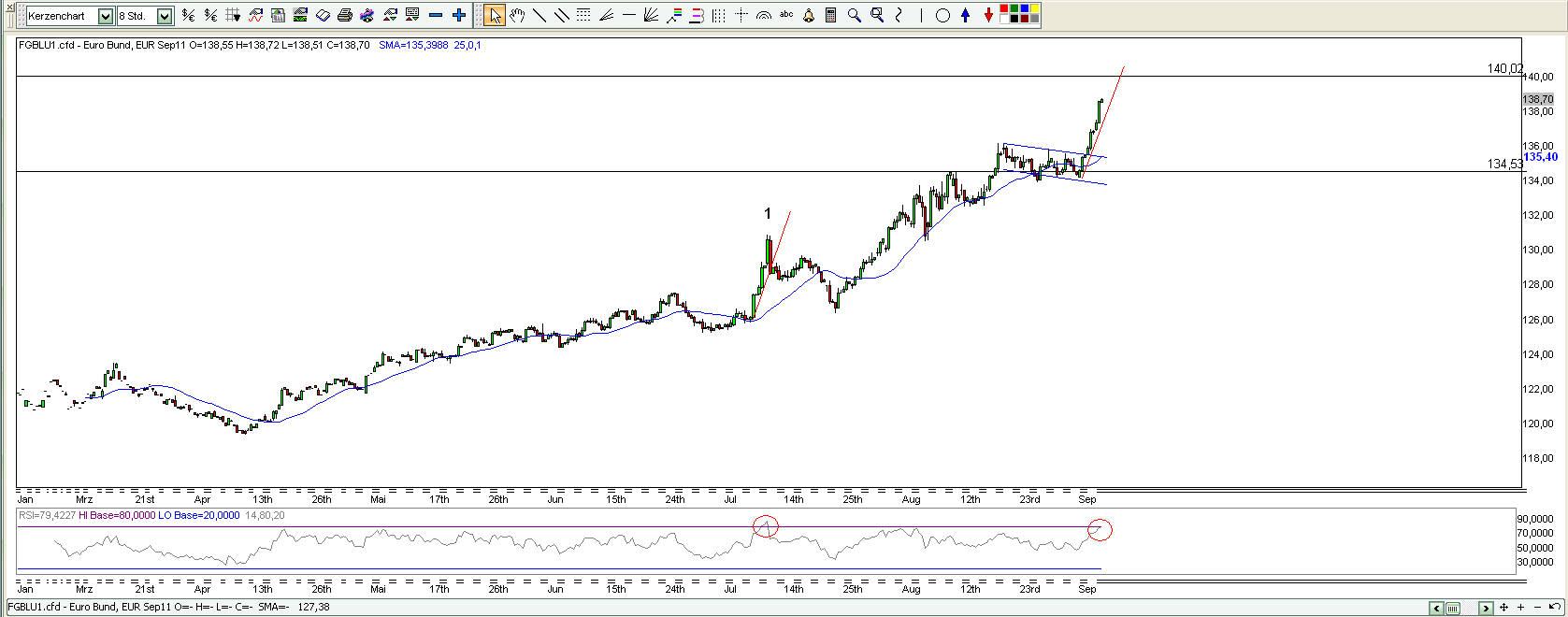The height and width of the screenshot is (617, 1568).
Task: Select the hand pan tool
Action: [x=517, y=15]
